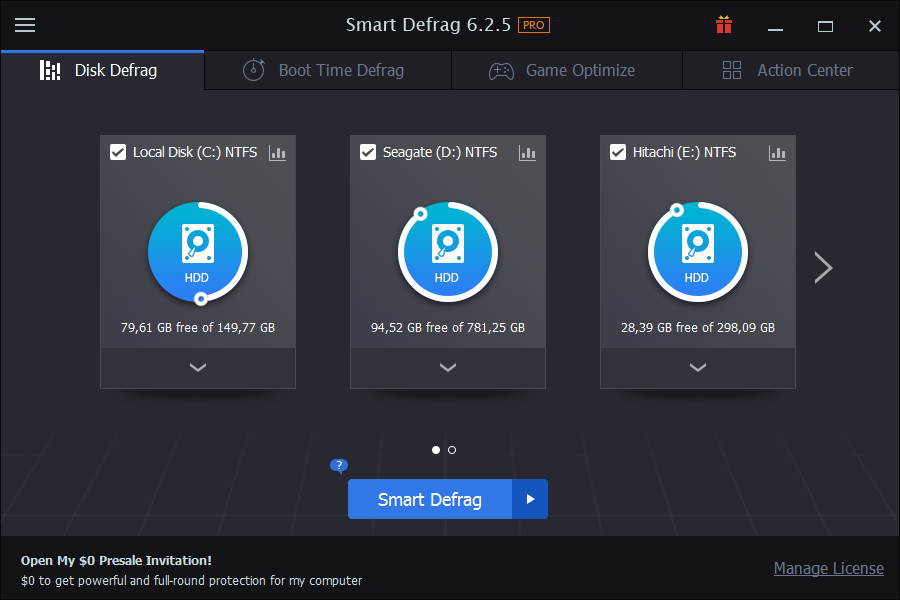Select the second page indicator dot
The height and width of the screenshot is (600, 900).
click(x=452, y=450)
